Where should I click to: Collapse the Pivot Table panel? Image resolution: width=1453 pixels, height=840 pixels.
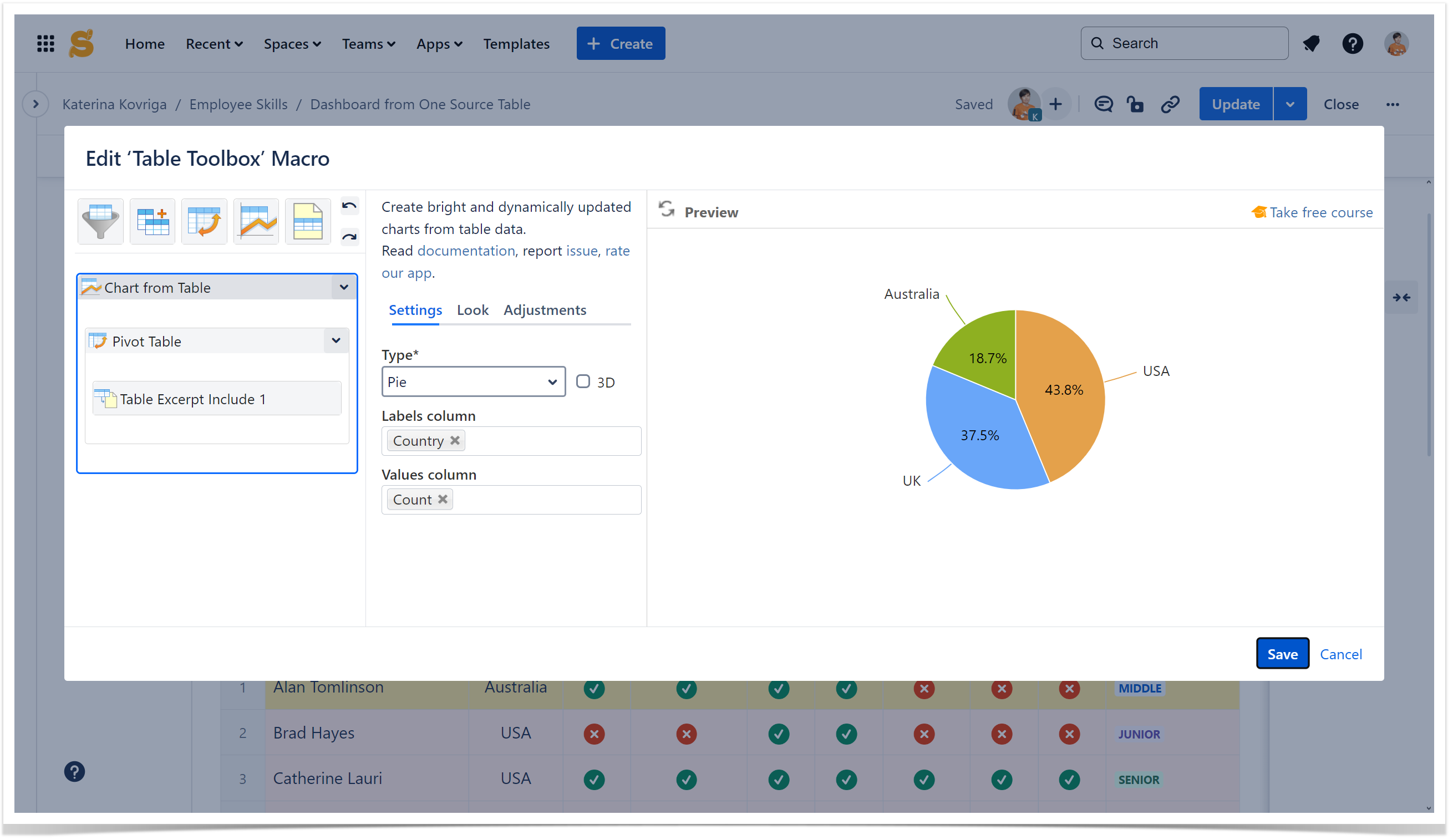(336, 341)
